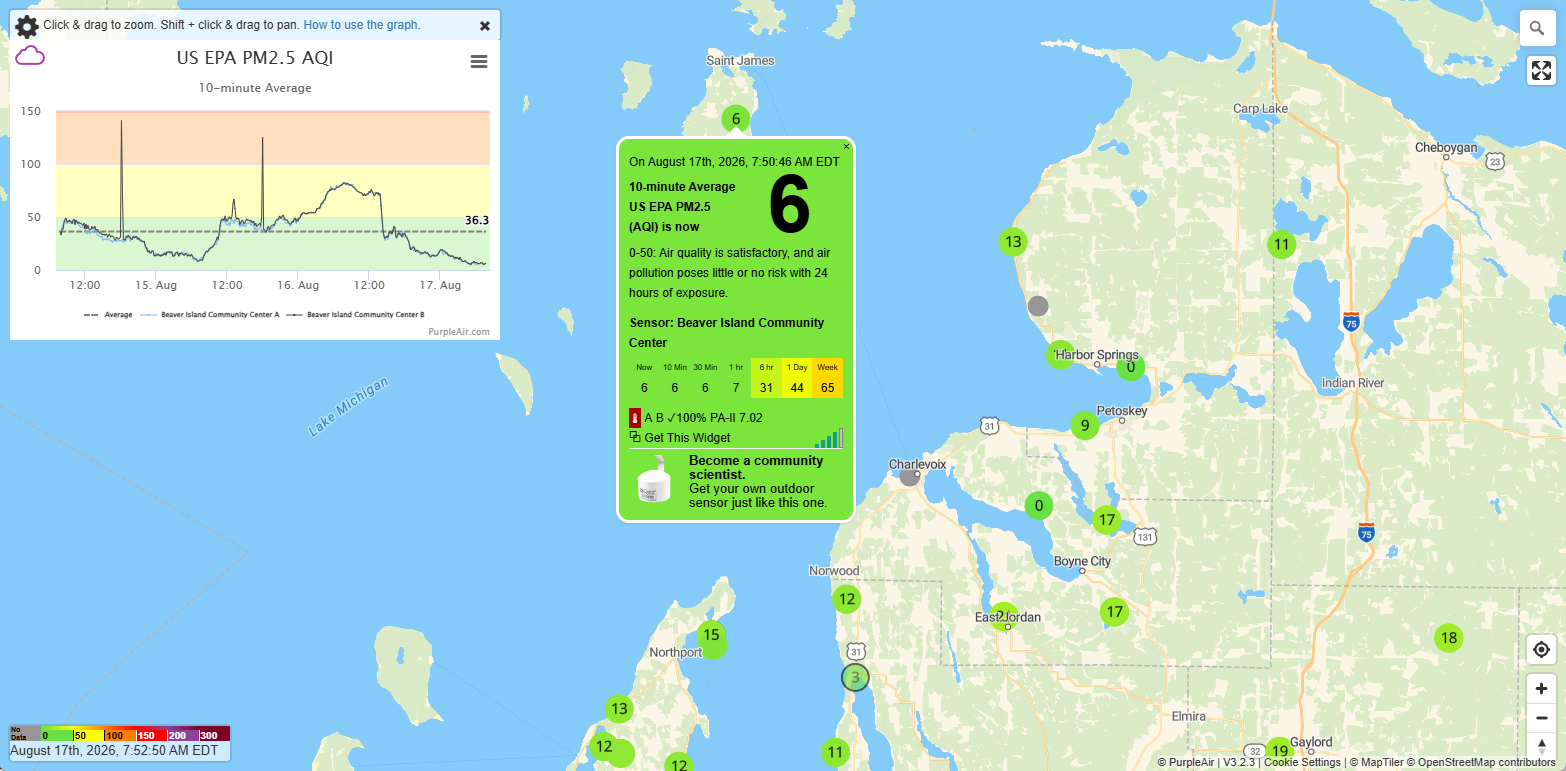Select sensor marker 19 near Gaylord

(x=1278, y=751)
